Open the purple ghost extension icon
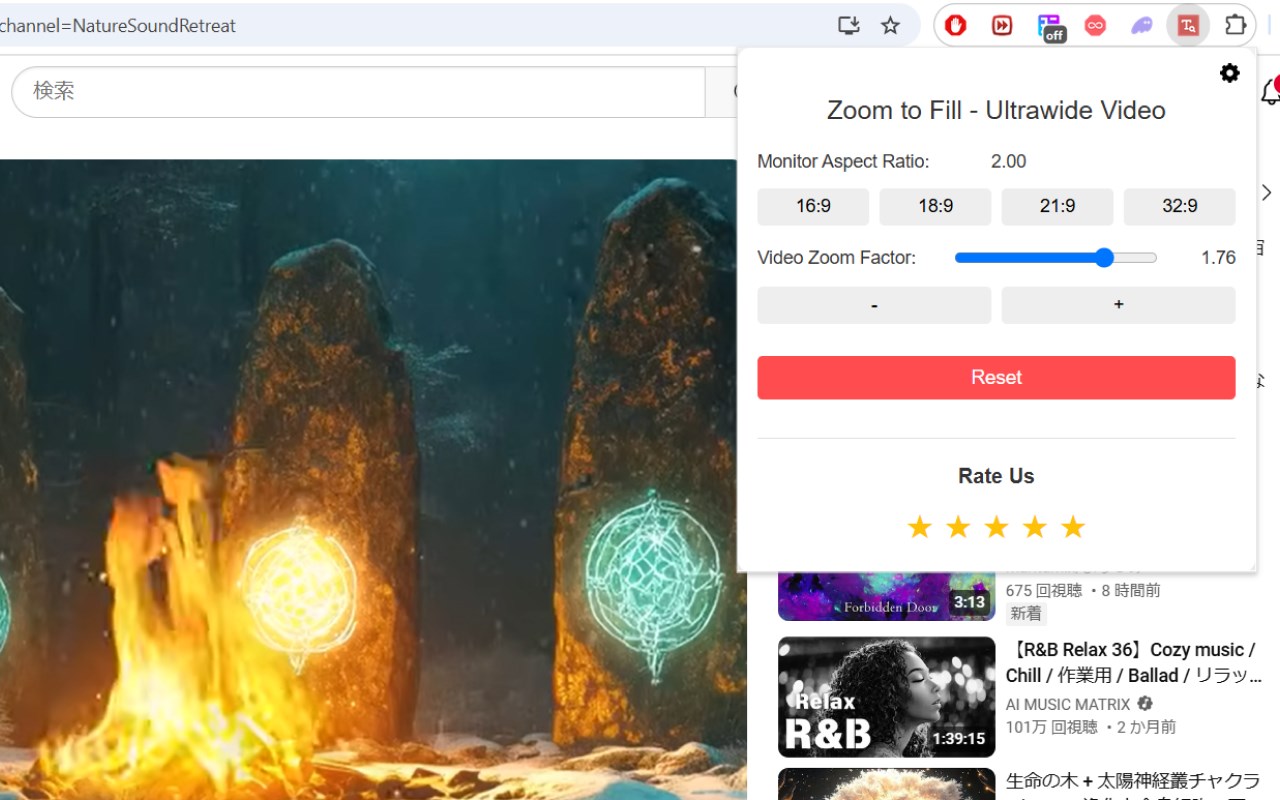The height and width of the screenshot is (800, 1280). point(1142,26)
